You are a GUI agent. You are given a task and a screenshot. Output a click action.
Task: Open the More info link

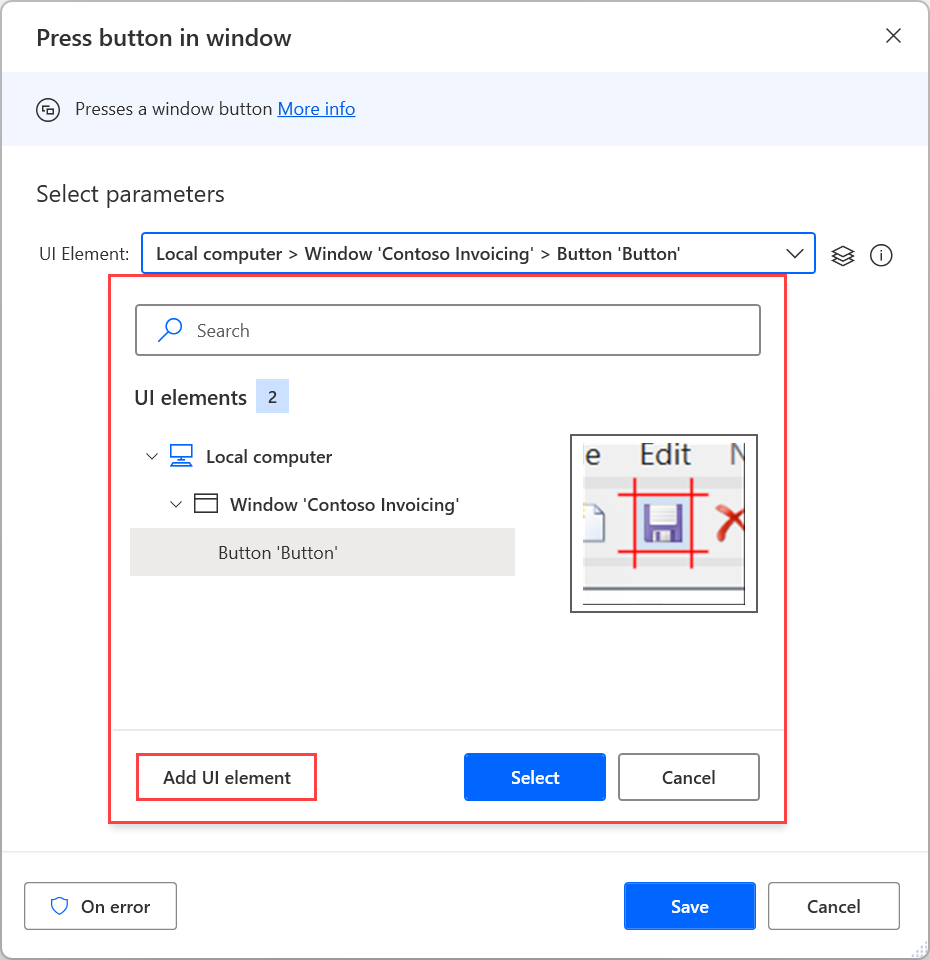(316, 109)
